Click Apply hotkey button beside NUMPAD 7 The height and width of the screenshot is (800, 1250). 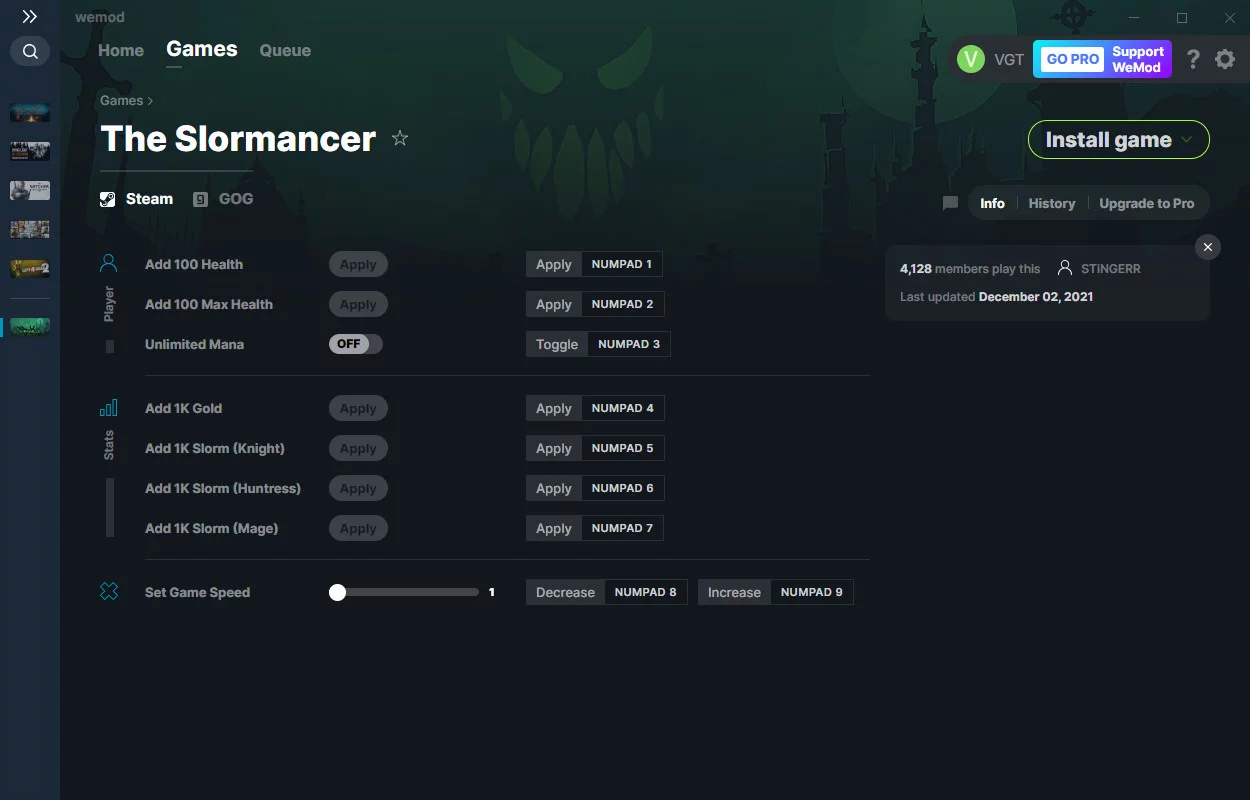[x=554, y=528]
